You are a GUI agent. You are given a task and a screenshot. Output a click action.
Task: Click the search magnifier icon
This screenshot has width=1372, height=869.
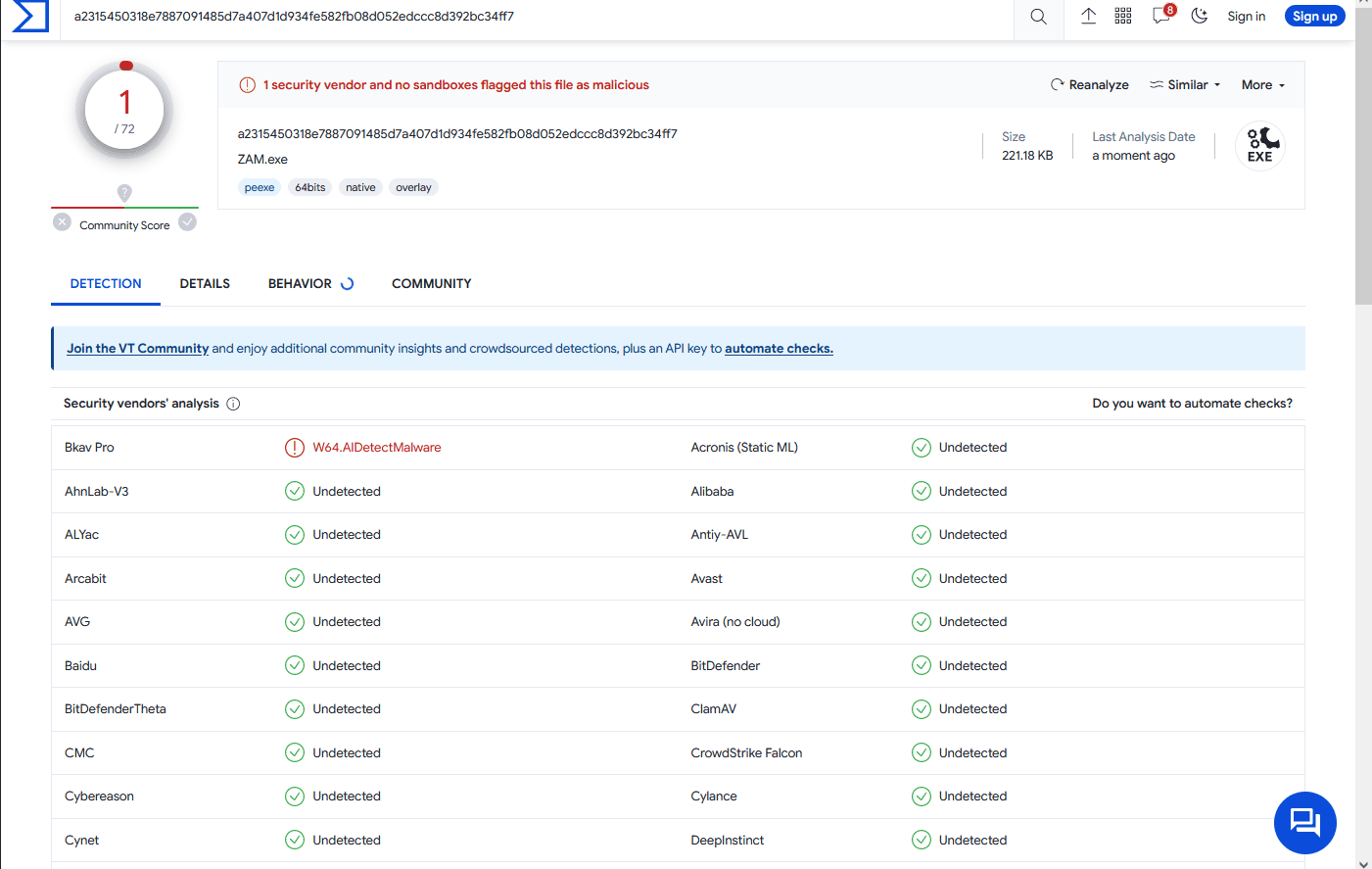(1038, 17)
